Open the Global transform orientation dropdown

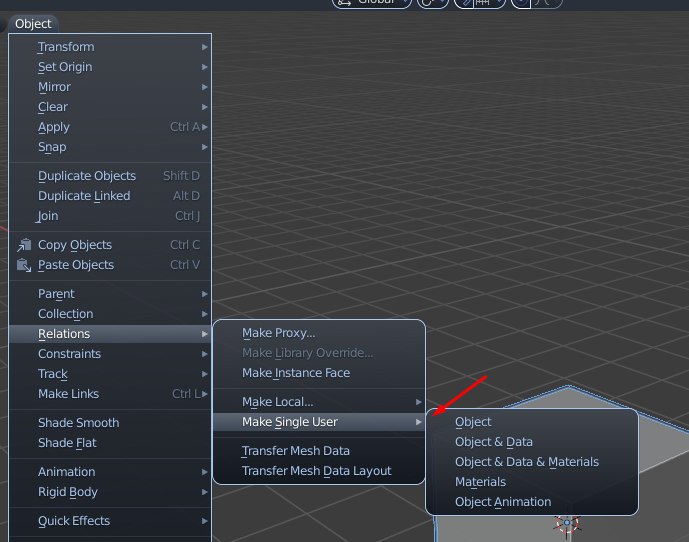pos(372,3)
